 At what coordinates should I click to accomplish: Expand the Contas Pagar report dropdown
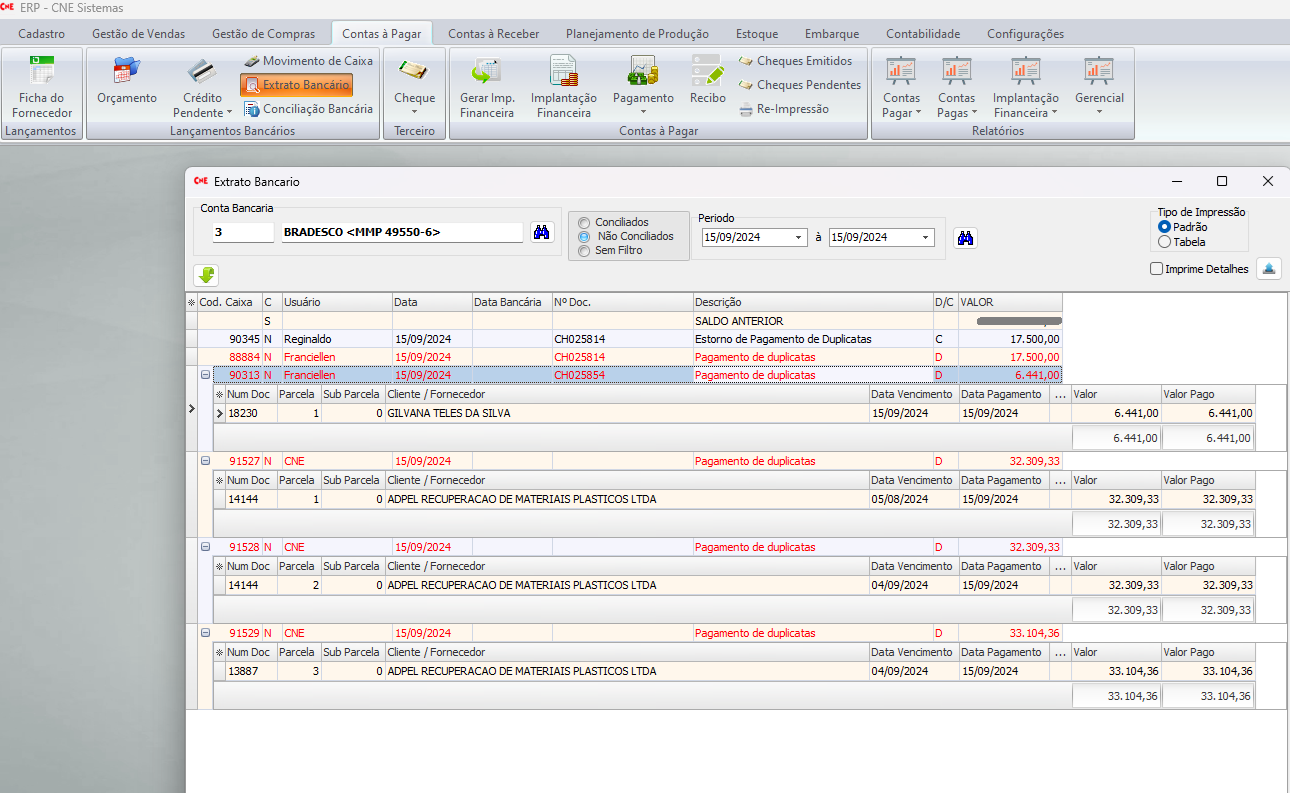pyautogui.click(x=901, y=106)
